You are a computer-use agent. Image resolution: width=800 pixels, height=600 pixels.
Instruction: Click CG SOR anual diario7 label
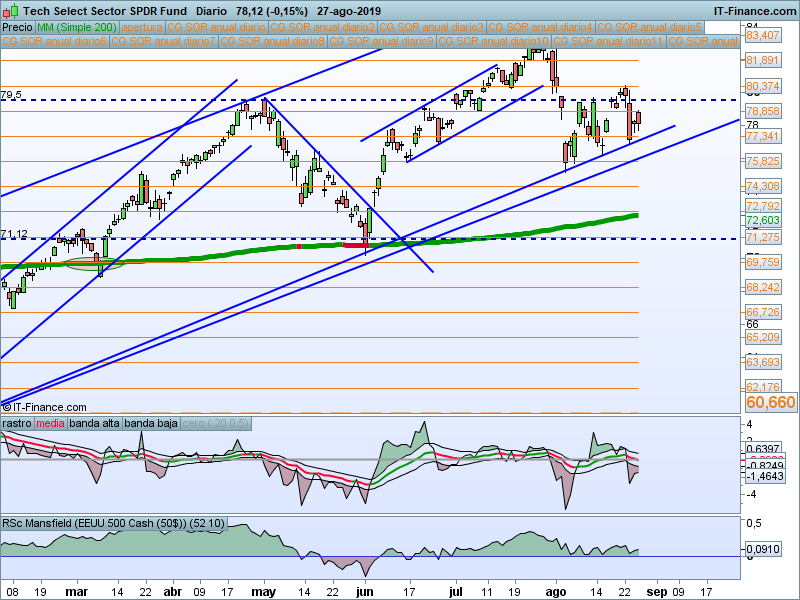click(164, 41)
